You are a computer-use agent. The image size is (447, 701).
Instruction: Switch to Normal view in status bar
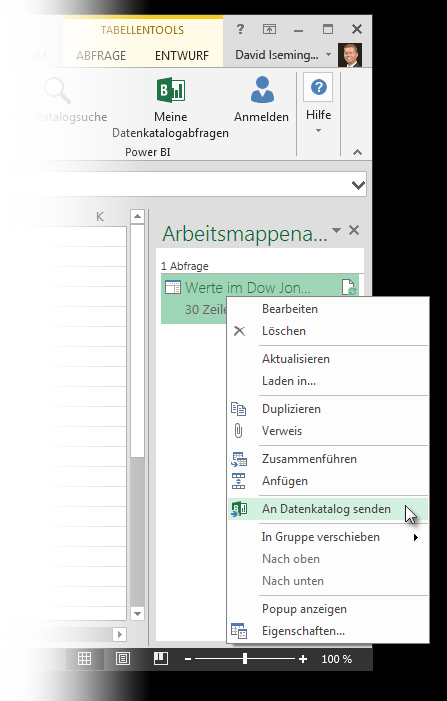click(84, 659)
